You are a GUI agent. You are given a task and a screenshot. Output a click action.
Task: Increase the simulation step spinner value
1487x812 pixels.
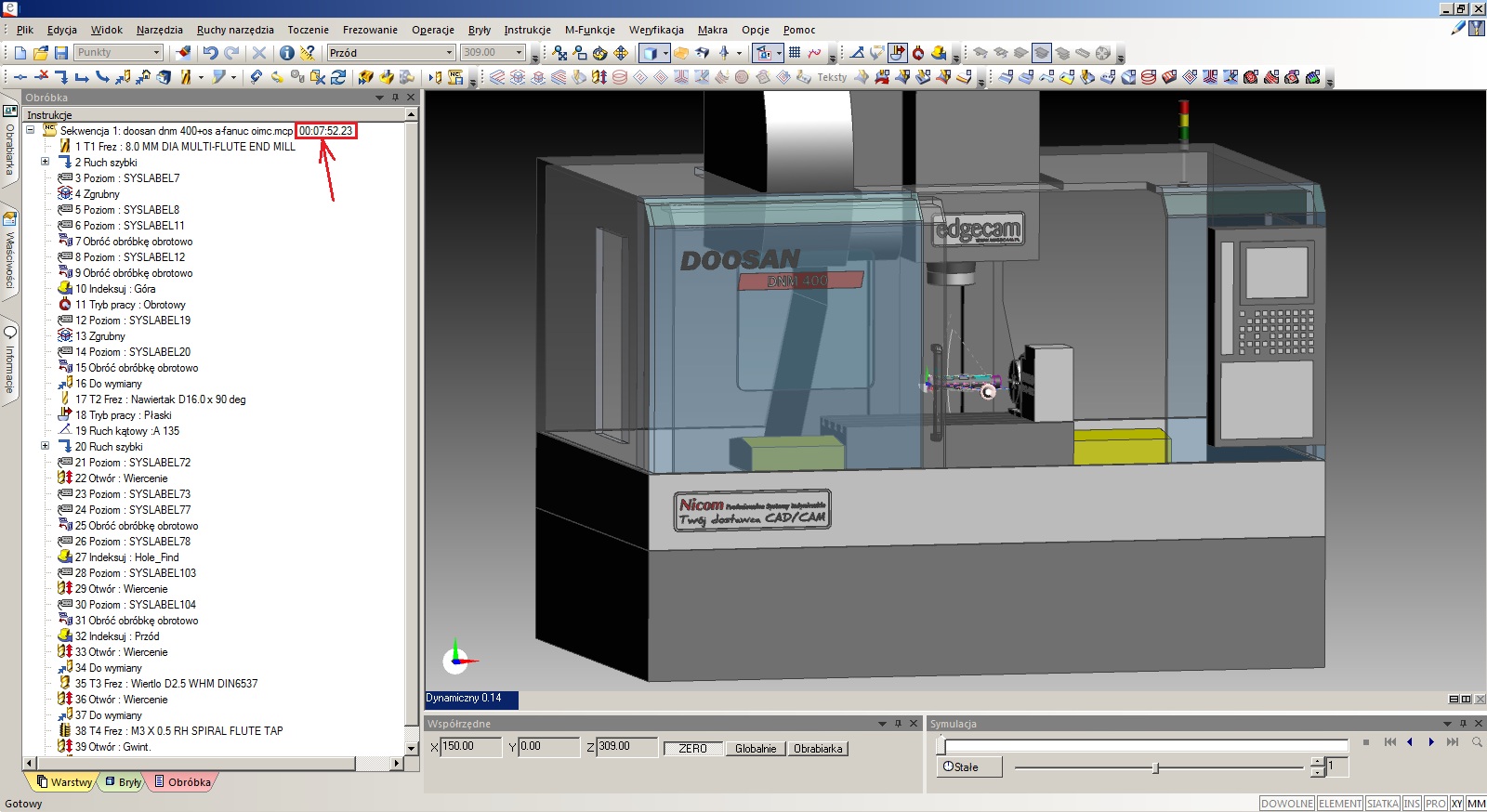point(1317,762)
